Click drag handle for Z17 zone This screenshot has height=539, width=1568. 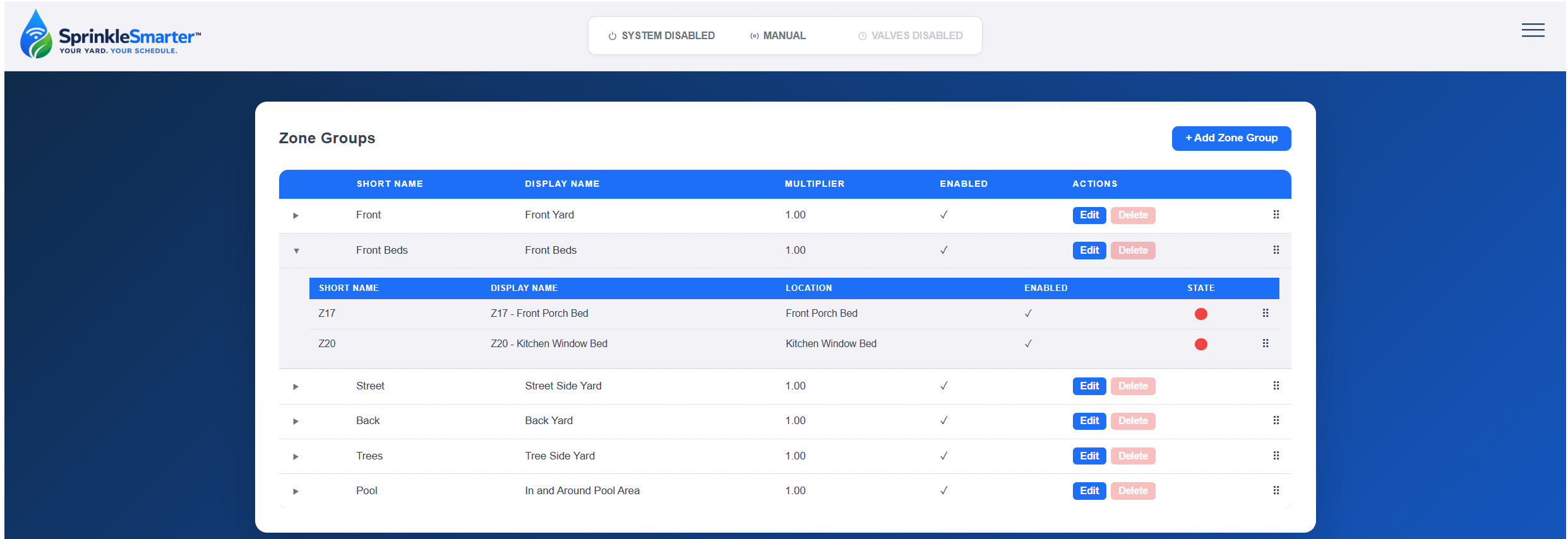[x=1265, y=313]
